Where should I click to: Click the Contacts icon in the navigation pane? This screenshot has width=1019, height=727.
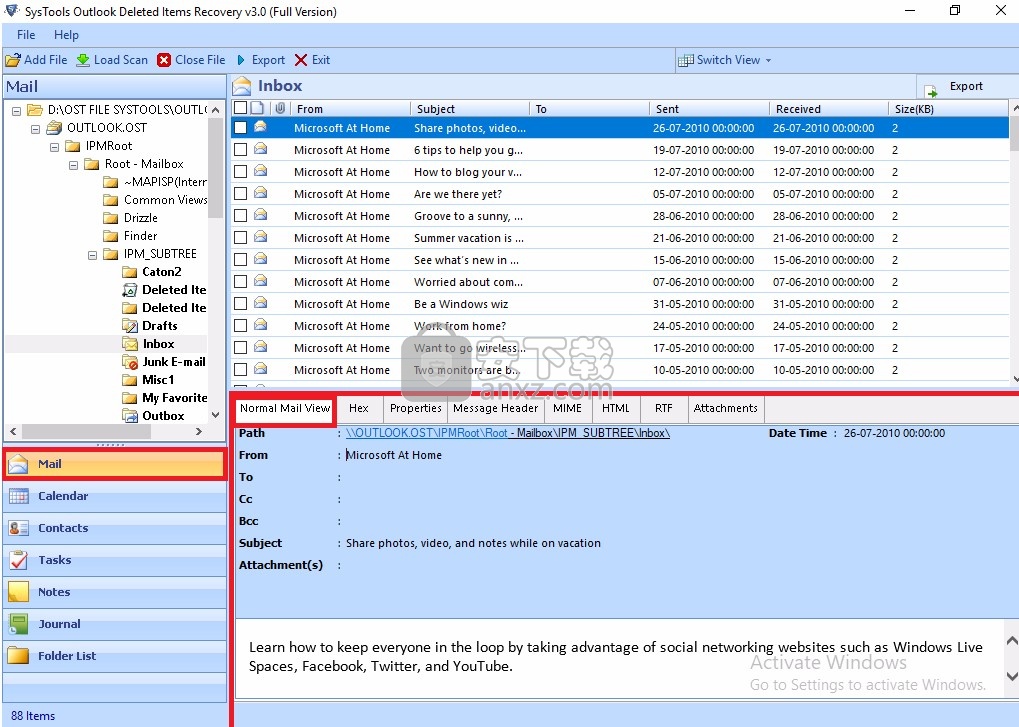(x=19, y=528)
